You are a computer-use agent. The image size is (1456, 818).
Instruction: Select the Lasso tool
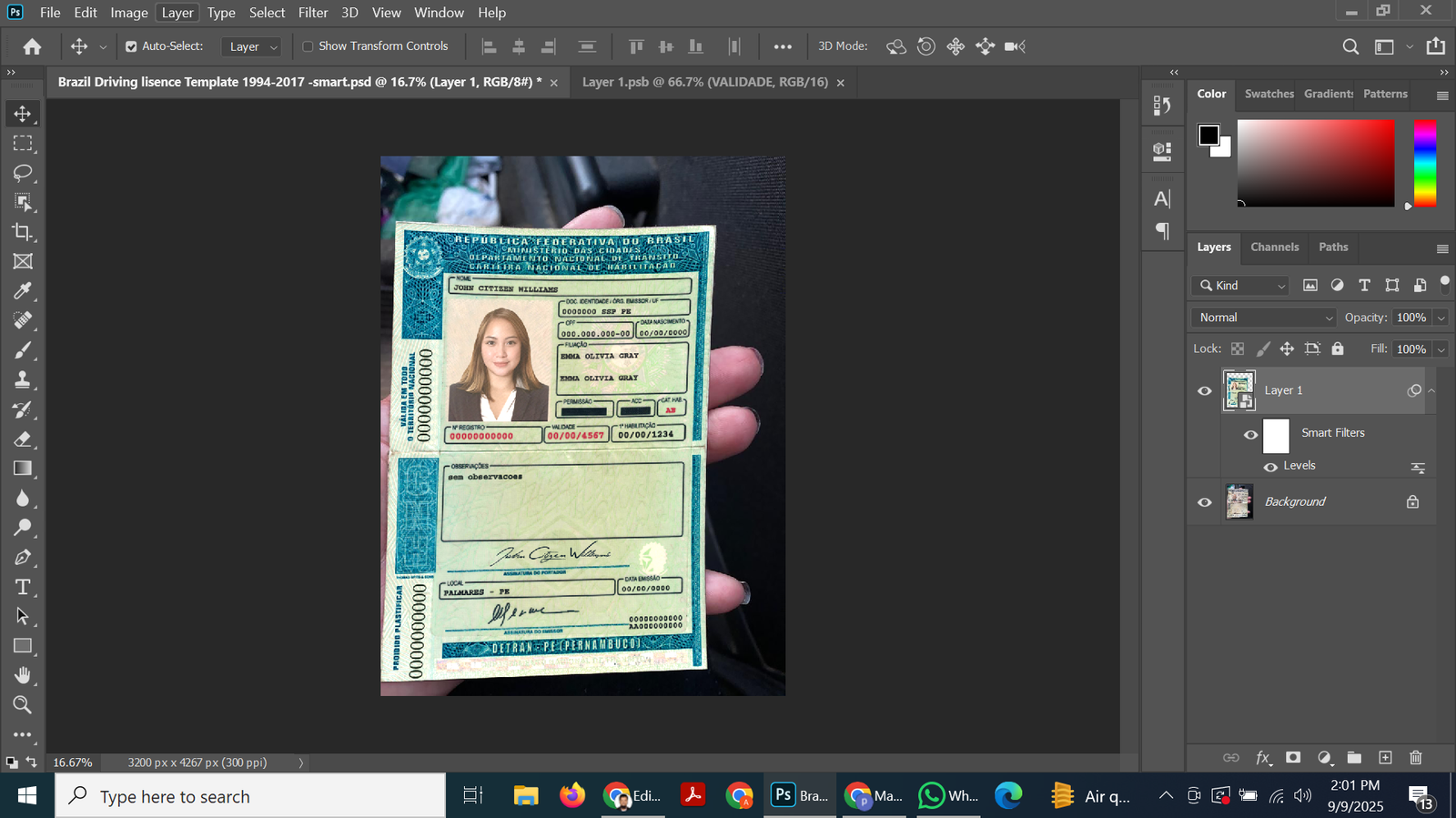[23, 173]
